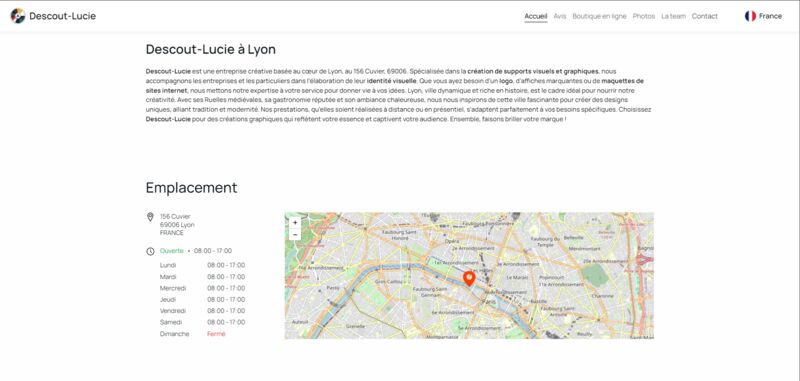
Task: Zoom in on the map
Action: coord(295,223)
